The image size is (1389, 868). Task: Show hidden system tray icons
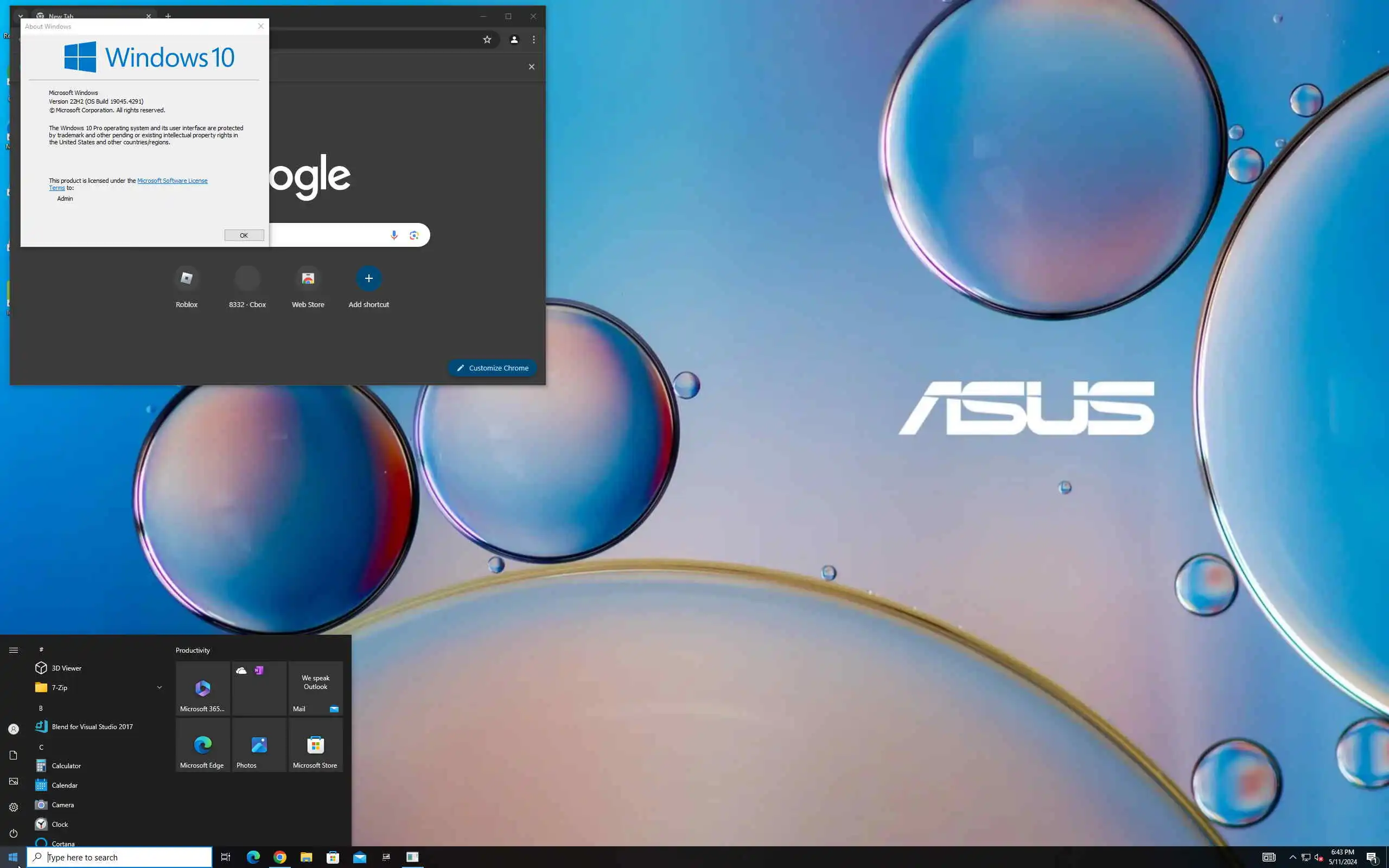click(x=1292, y=857)
